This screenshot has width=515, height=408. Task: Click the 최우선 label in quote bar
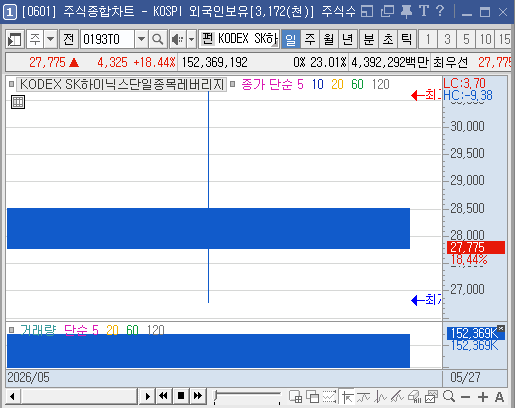[x=450, y=62]
